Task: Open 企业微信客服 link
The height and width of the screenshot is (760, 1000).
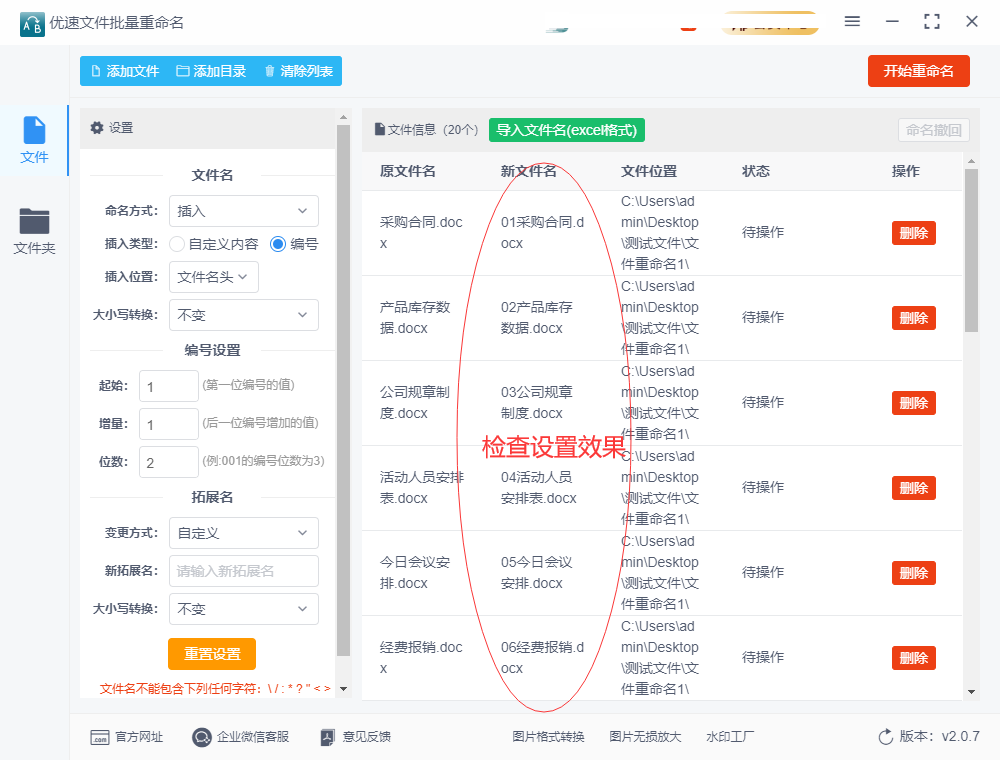Action: (x=241, y=737)
